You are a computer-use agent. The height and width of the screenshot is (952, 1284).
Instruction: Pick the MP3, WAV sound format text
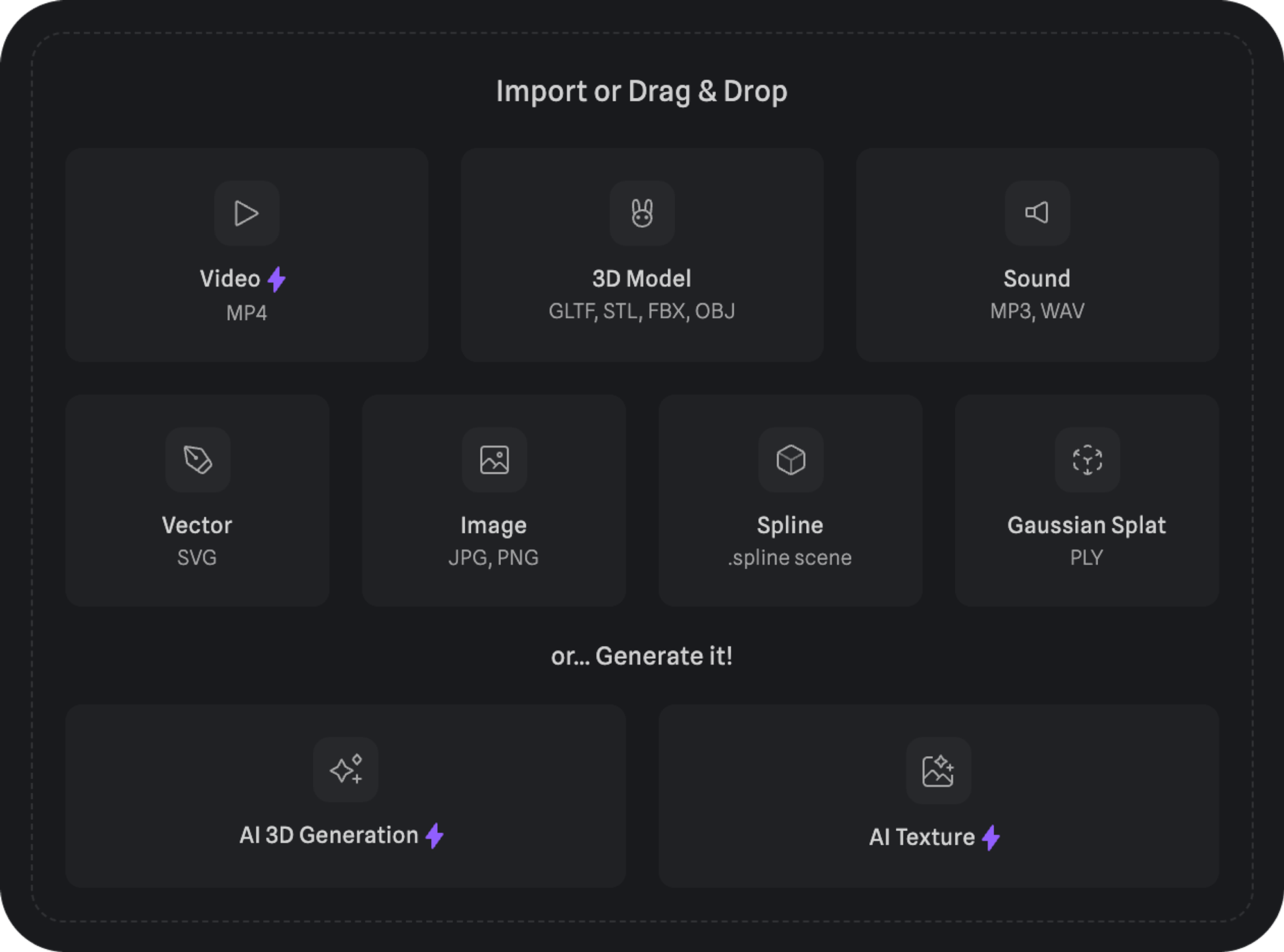pos(1037,311)
